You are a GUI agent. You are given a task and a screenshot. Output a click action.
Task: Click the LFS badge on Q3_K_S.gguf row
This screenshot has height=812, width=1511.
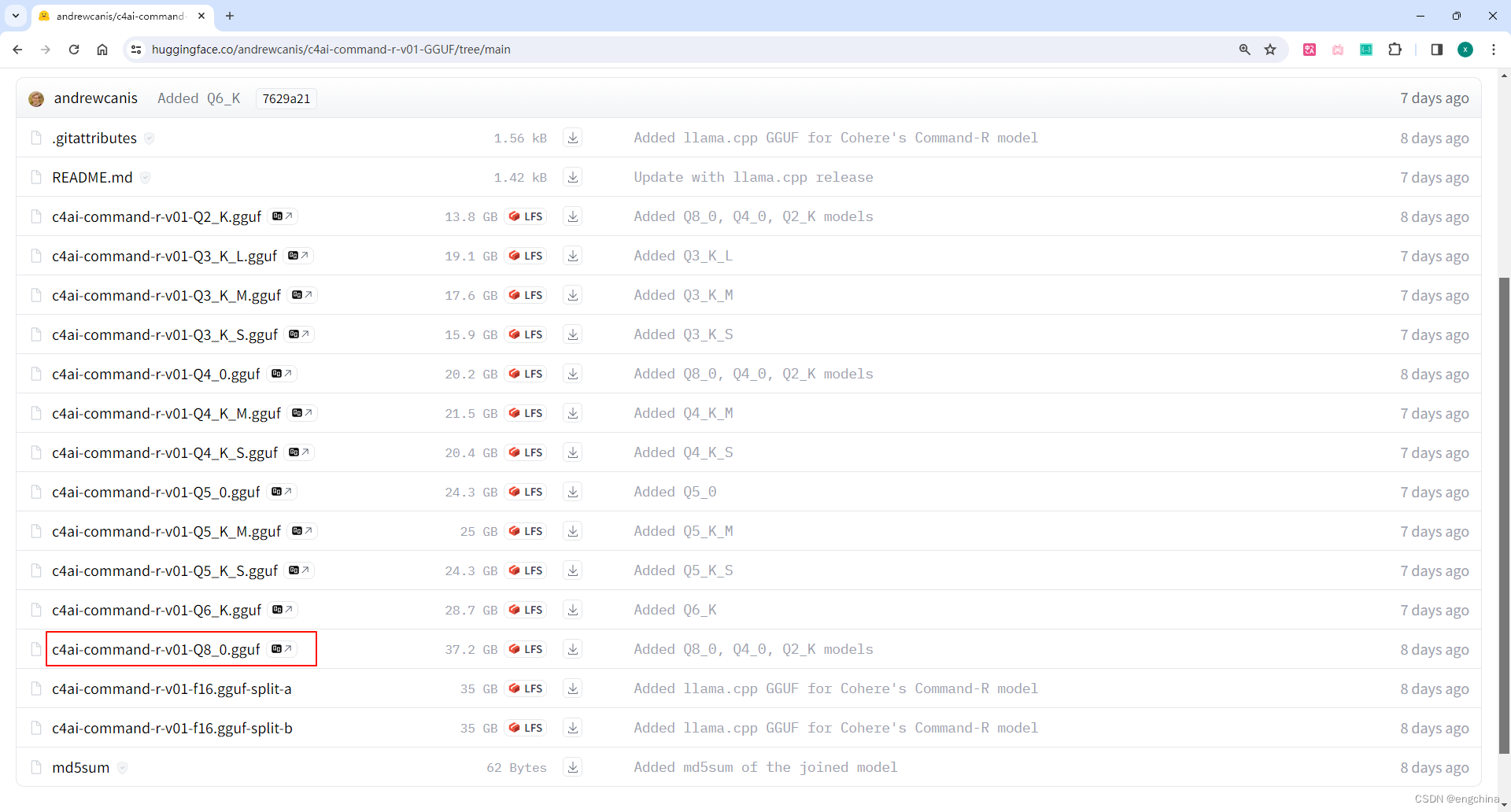point(526,334)
